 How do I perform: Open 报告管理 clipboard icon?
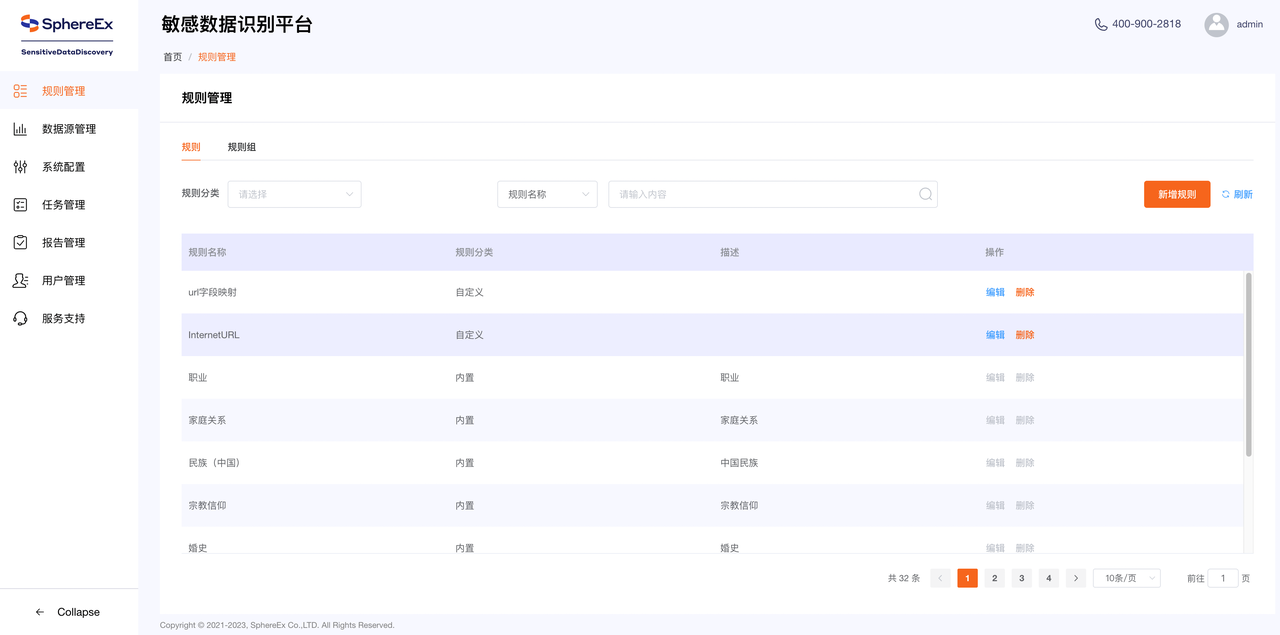(20, 243)
